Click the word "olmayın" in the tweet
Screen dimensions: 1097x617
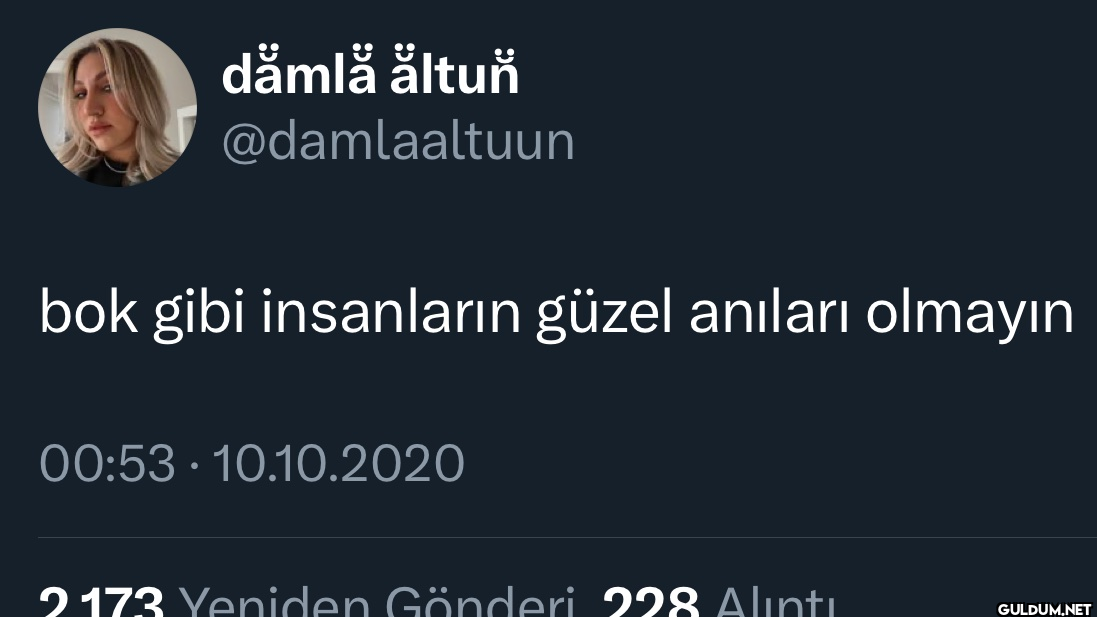click(x=970, y=315)
